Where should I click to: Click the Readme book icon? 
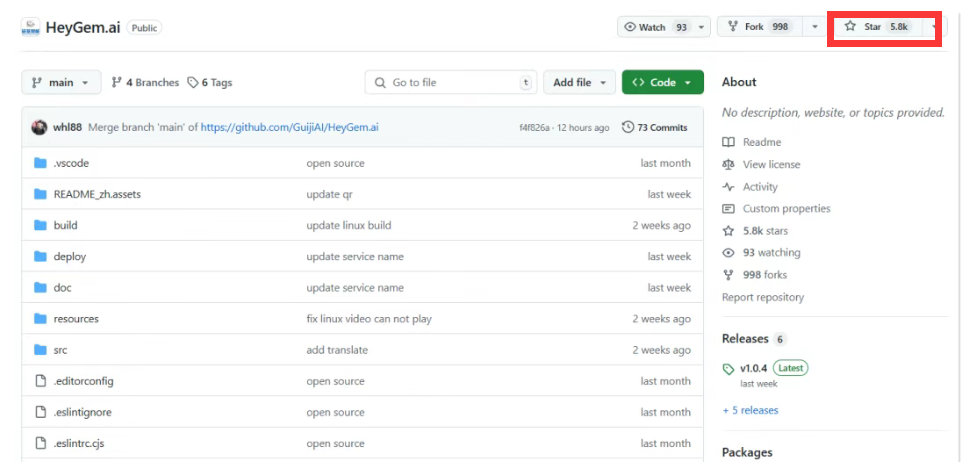click(x=728, y=143)
